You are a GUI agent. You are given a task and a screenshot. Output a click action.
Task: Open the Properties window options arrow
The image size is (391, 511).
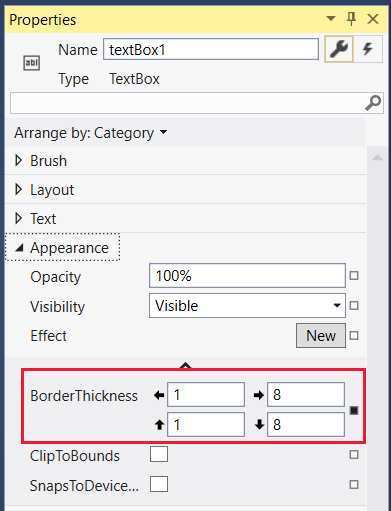pyautogui.click(x=331, y=18)
